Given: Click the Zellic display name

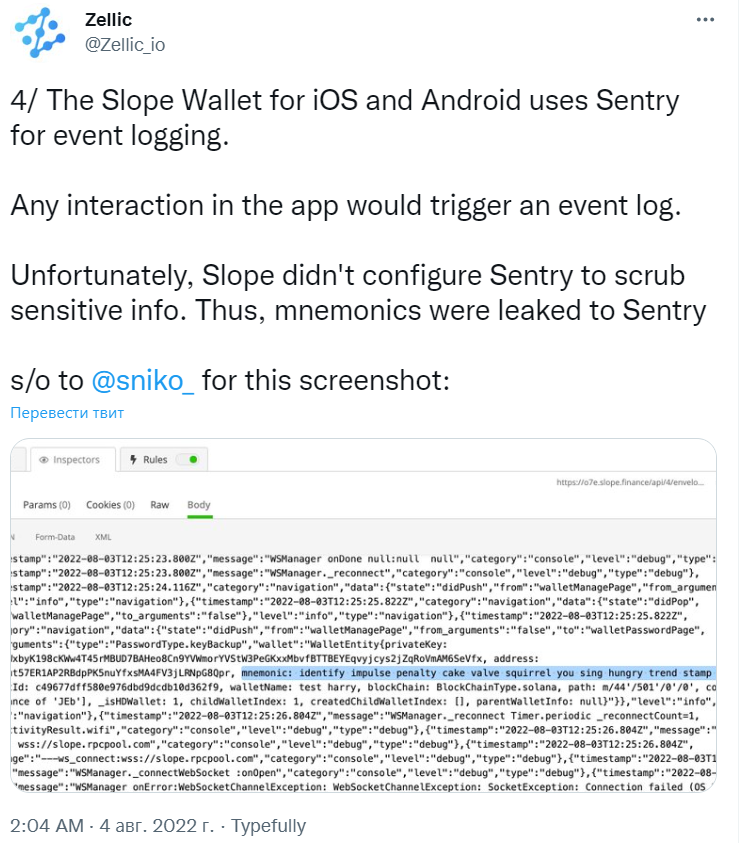Looking at the screenshot, I should [x=108, y=20].
